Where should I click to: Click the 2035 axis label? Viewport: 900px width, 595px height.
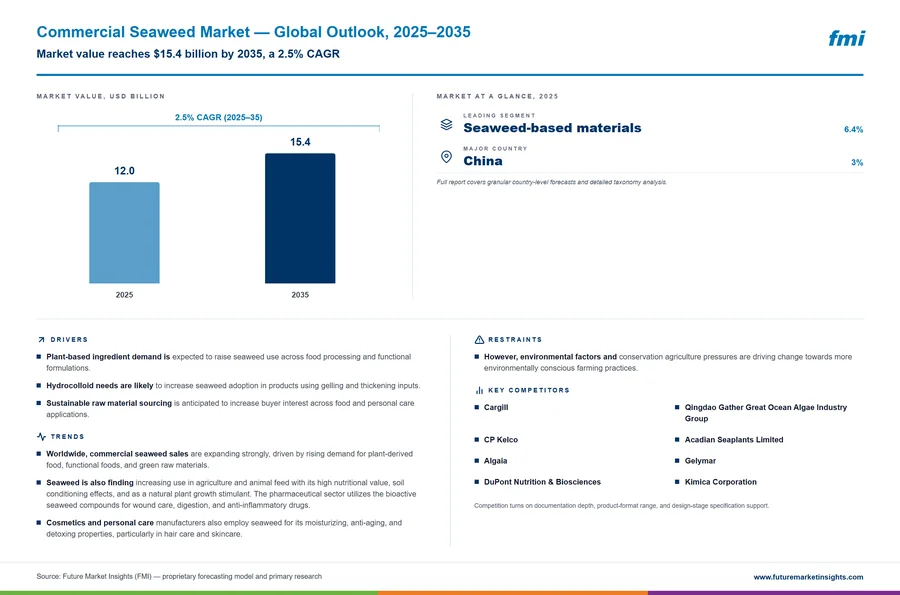(300, 295)
